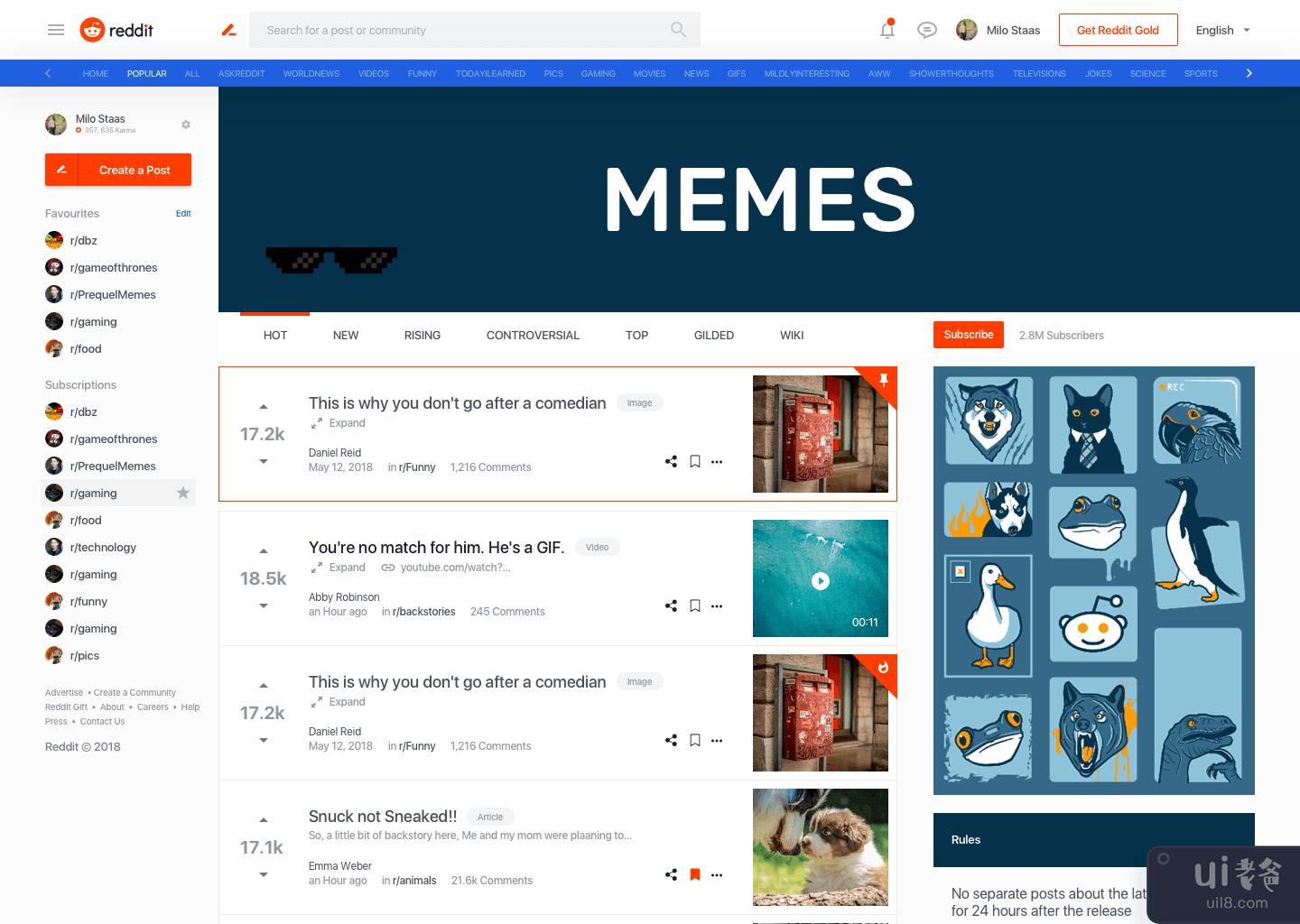Open notifications bell

pyautogui.click(x=887, y=30)
